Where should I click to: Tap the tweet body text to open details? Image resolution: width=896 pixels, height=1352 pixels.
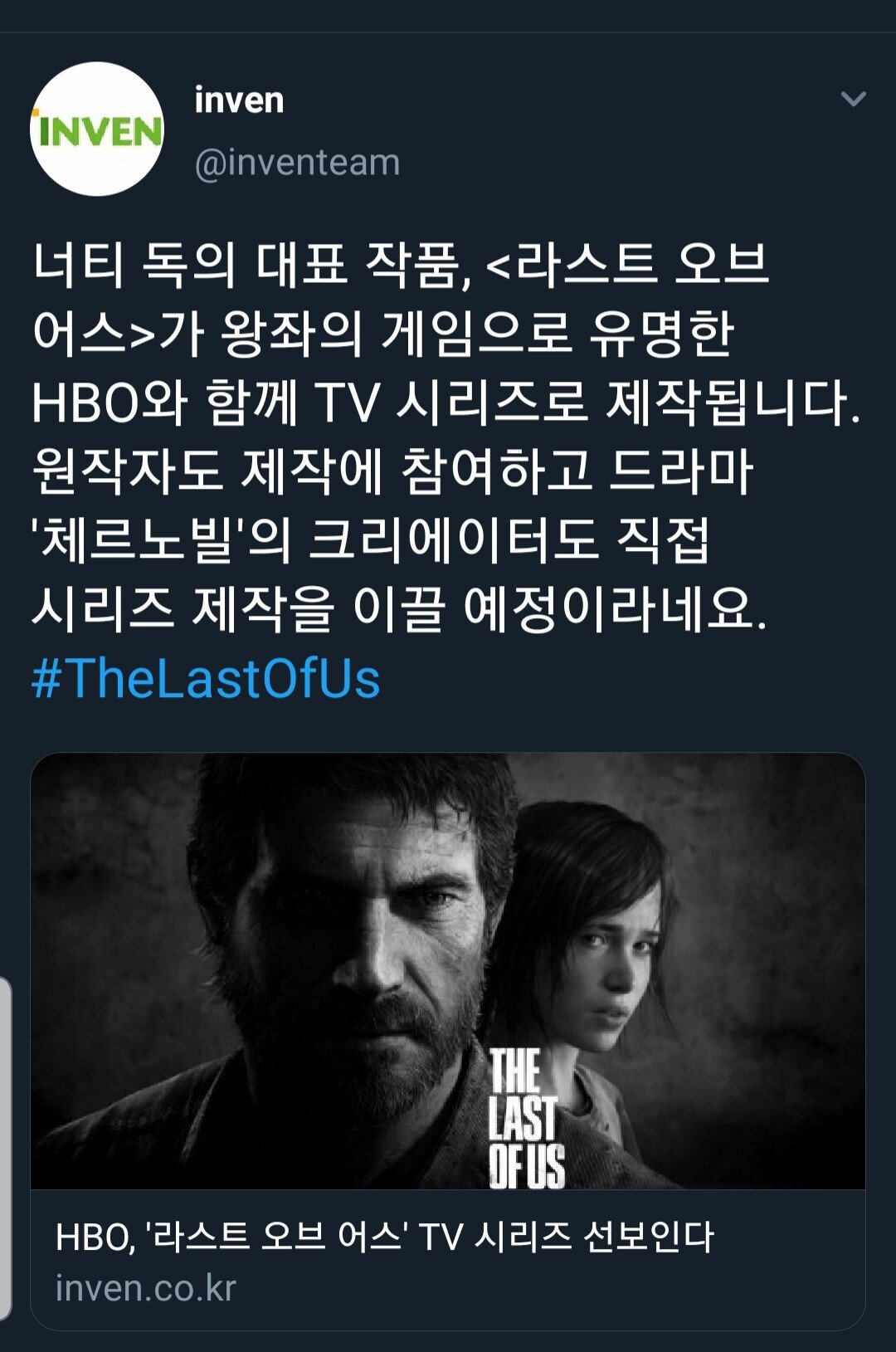pyautogui.click(x=446, y=436)
